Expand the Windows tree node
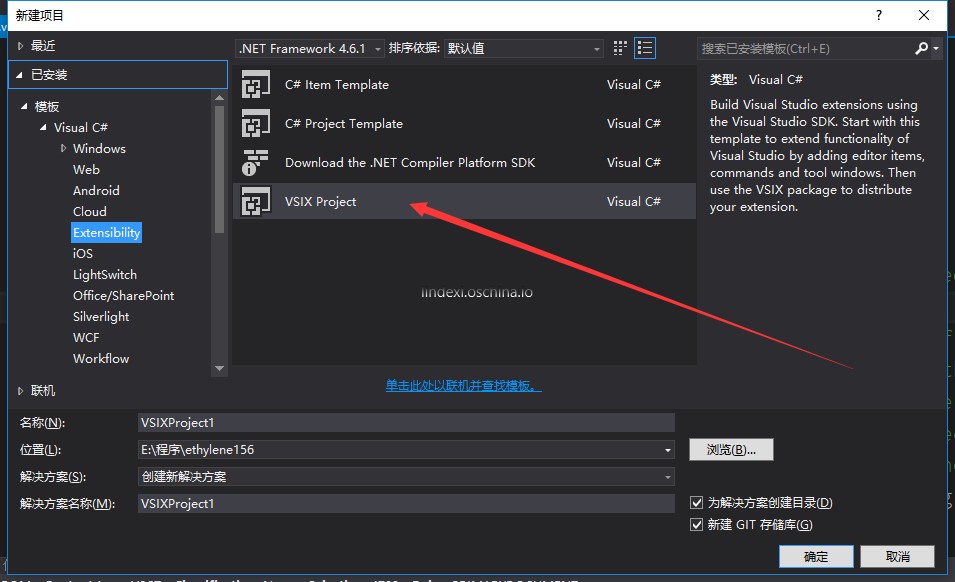 [64, 149]
